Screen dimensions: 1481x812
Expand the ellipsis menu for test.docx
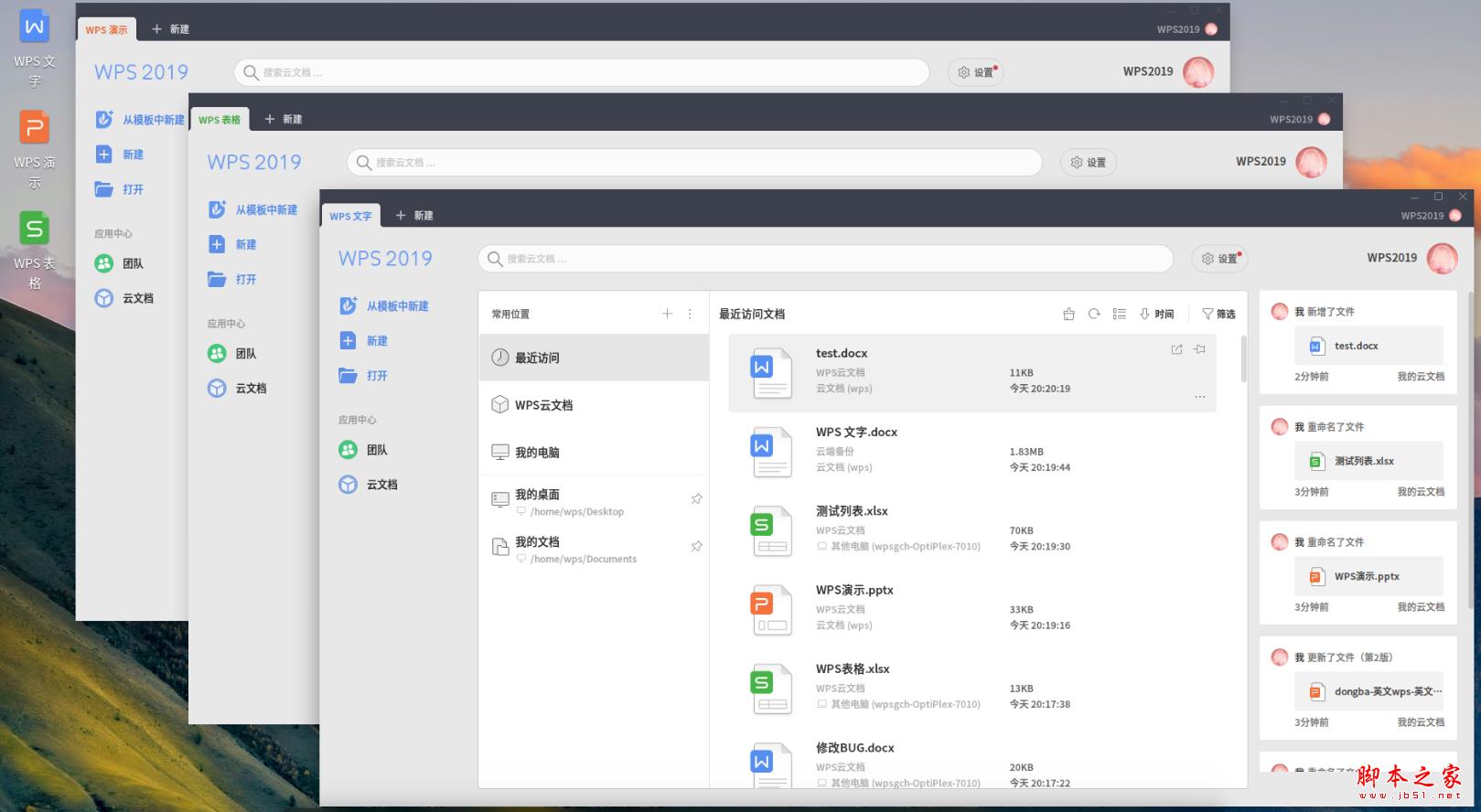click(1199, 397)
